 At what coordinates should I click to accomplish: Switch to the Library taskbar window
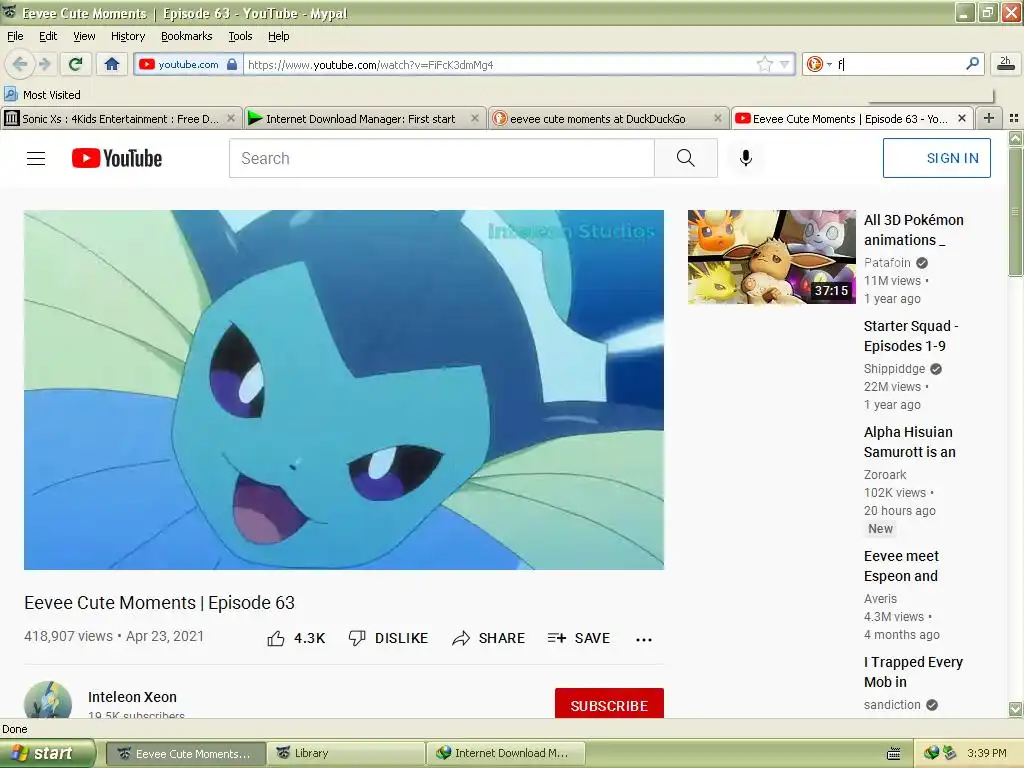(344, 753)
